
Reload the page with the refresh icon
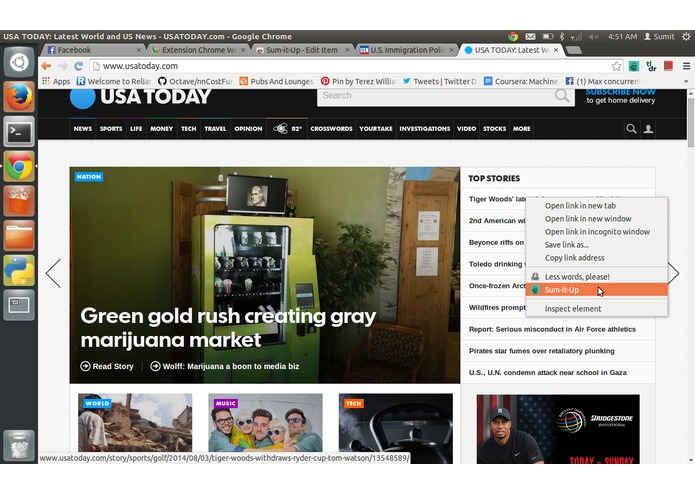point(78,66)
